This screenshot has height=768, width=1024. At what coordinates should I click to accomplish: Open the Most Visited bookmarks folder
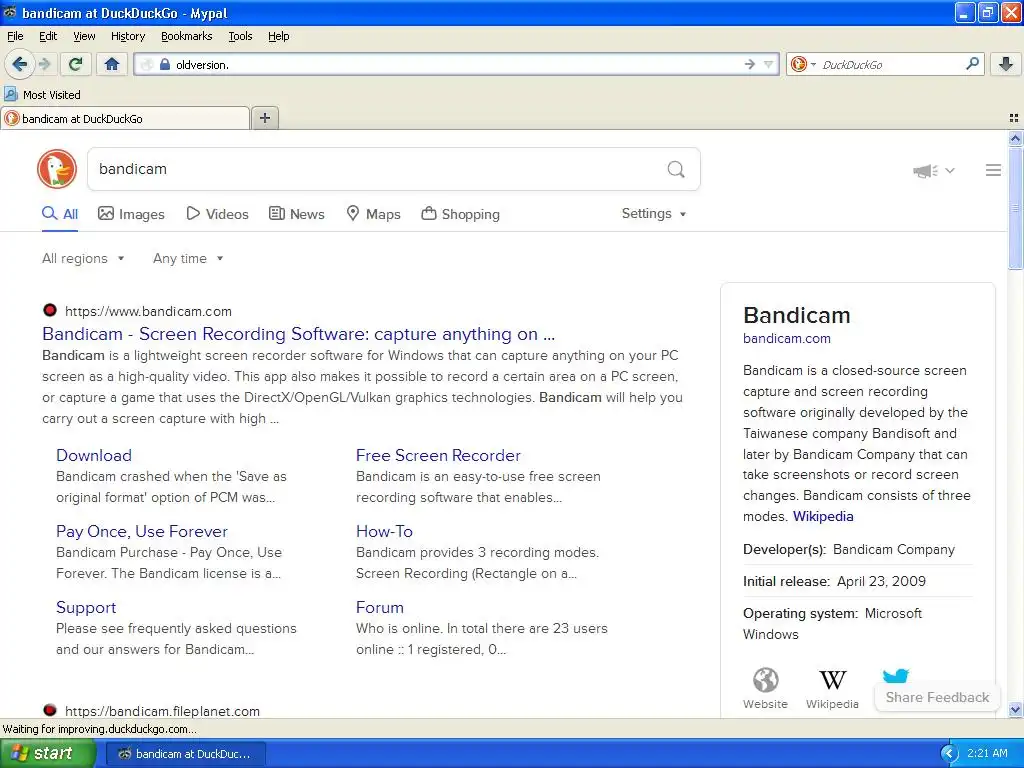pos(42,95)
